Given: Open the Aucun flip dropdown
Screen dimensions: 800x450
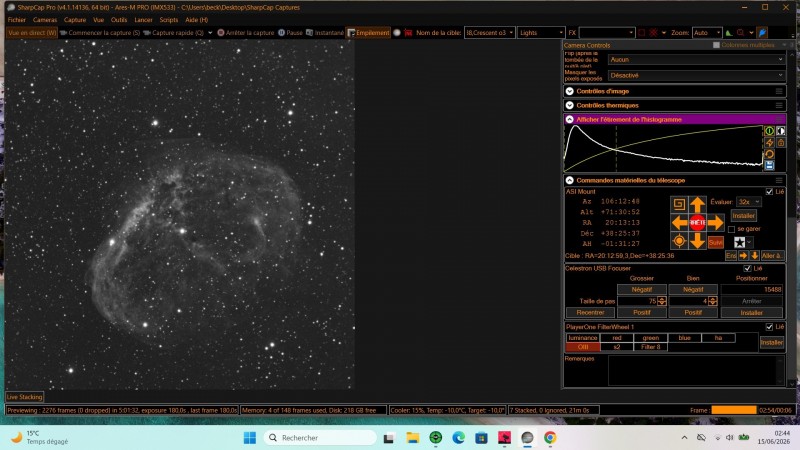Looking at the screenshot, I should tap(696, 60).
